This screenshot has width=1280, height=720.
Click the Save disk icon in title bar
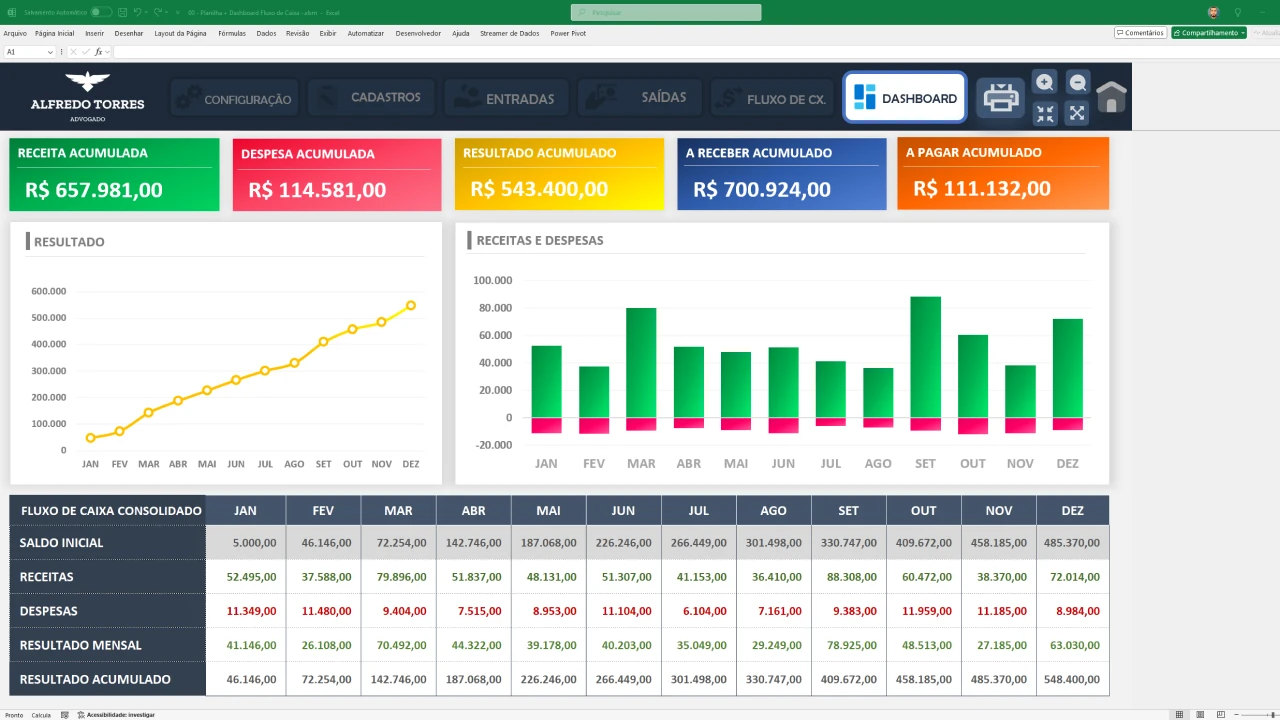coord(121,13)
